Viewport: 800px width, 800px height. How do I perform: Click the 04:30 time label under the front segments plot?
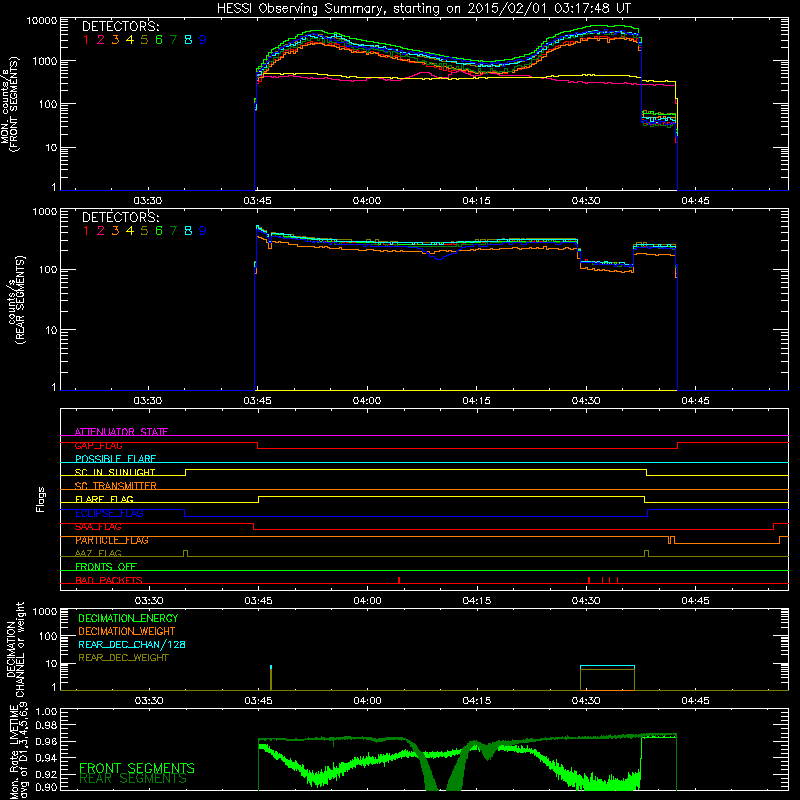click(x=586, y=201)
